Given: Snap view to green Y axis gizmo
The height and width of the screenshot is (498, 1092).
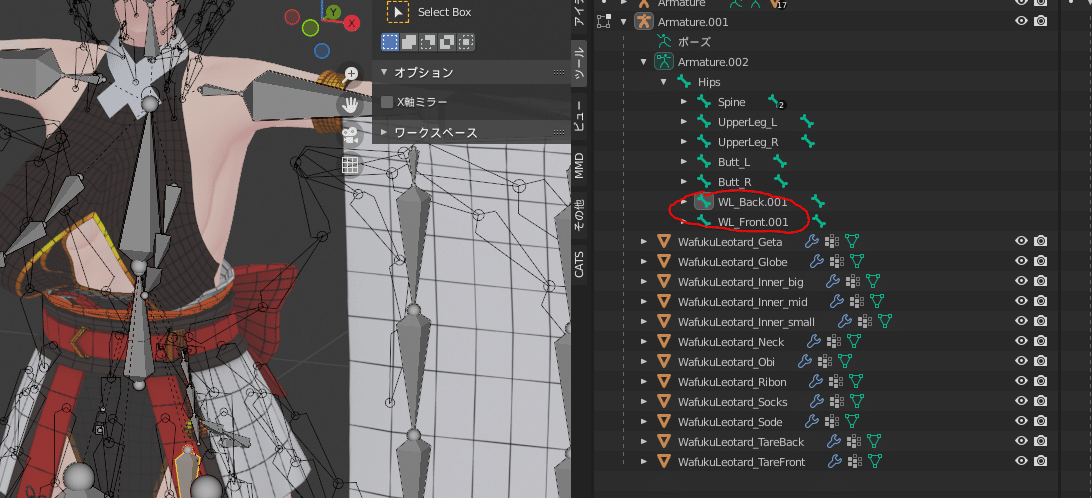Looking at the screenshot, I should pos(334,12).
